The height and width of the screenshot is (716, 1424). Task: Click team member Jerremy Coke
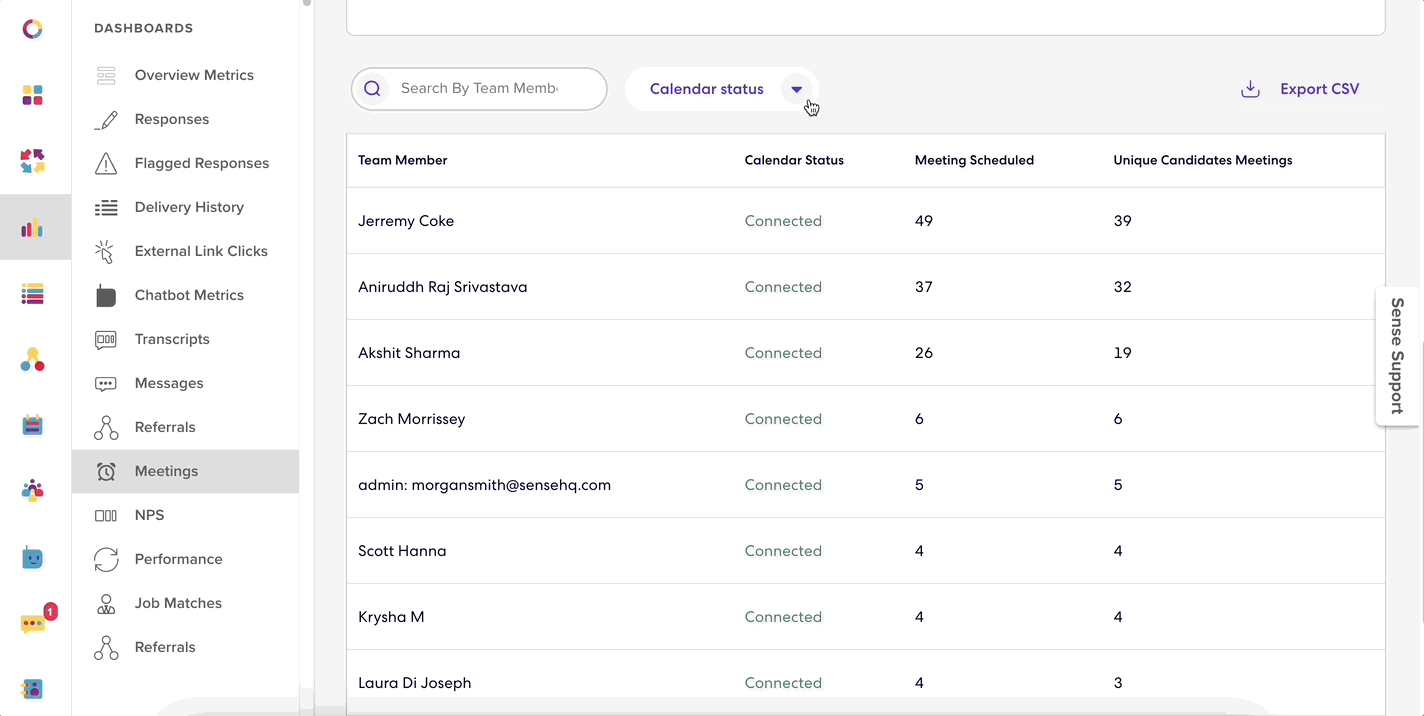pyautogui.click(x=406, y=221)
